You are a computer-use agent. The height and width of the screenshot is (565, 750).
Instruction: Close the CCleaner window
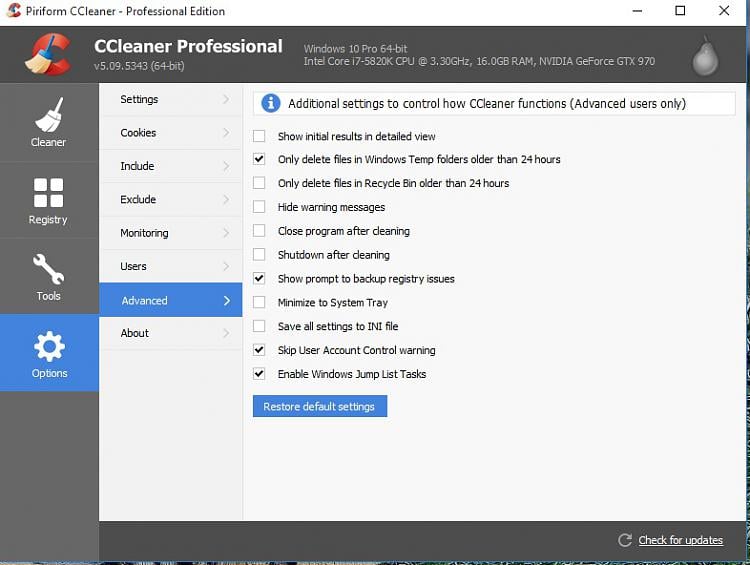click(x=724, y=11)
